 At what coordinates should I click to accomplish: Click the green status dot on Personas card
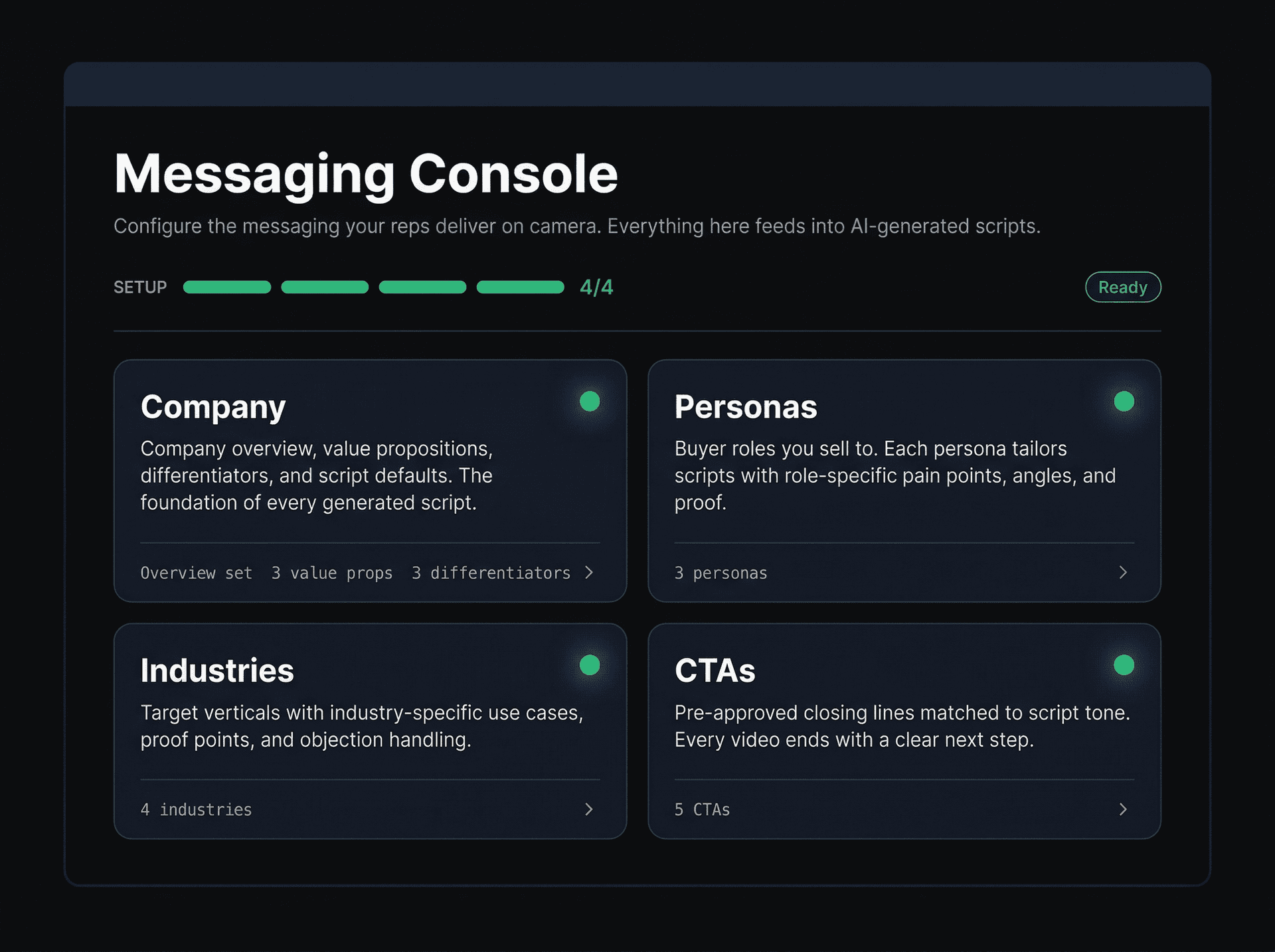click(1124, 401)
